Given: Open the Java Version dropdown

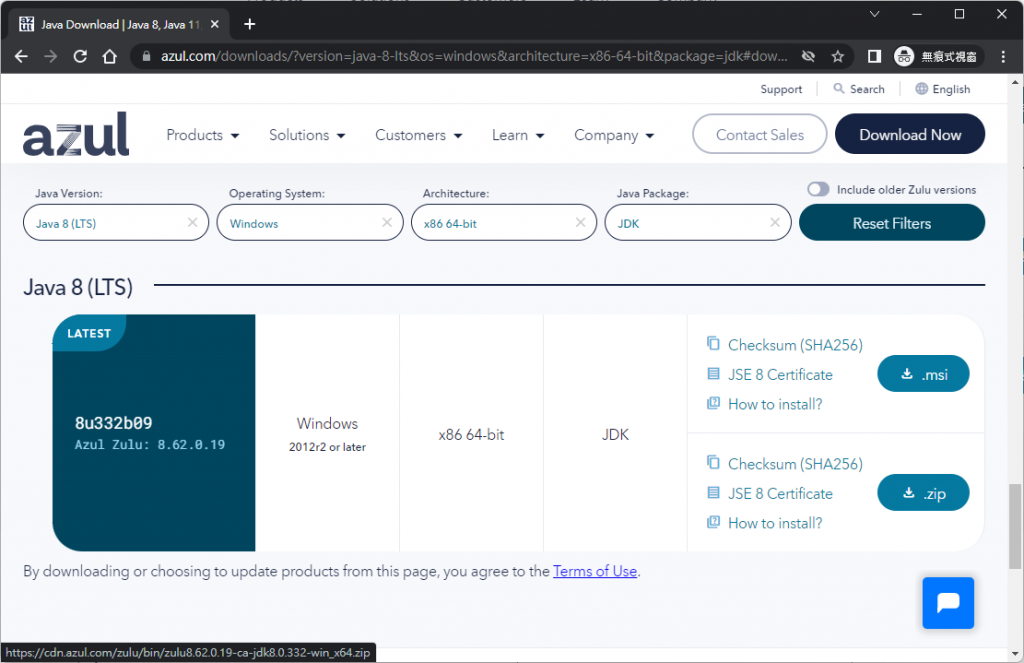Looking at the screenshot, I should [x=116, y=223].
